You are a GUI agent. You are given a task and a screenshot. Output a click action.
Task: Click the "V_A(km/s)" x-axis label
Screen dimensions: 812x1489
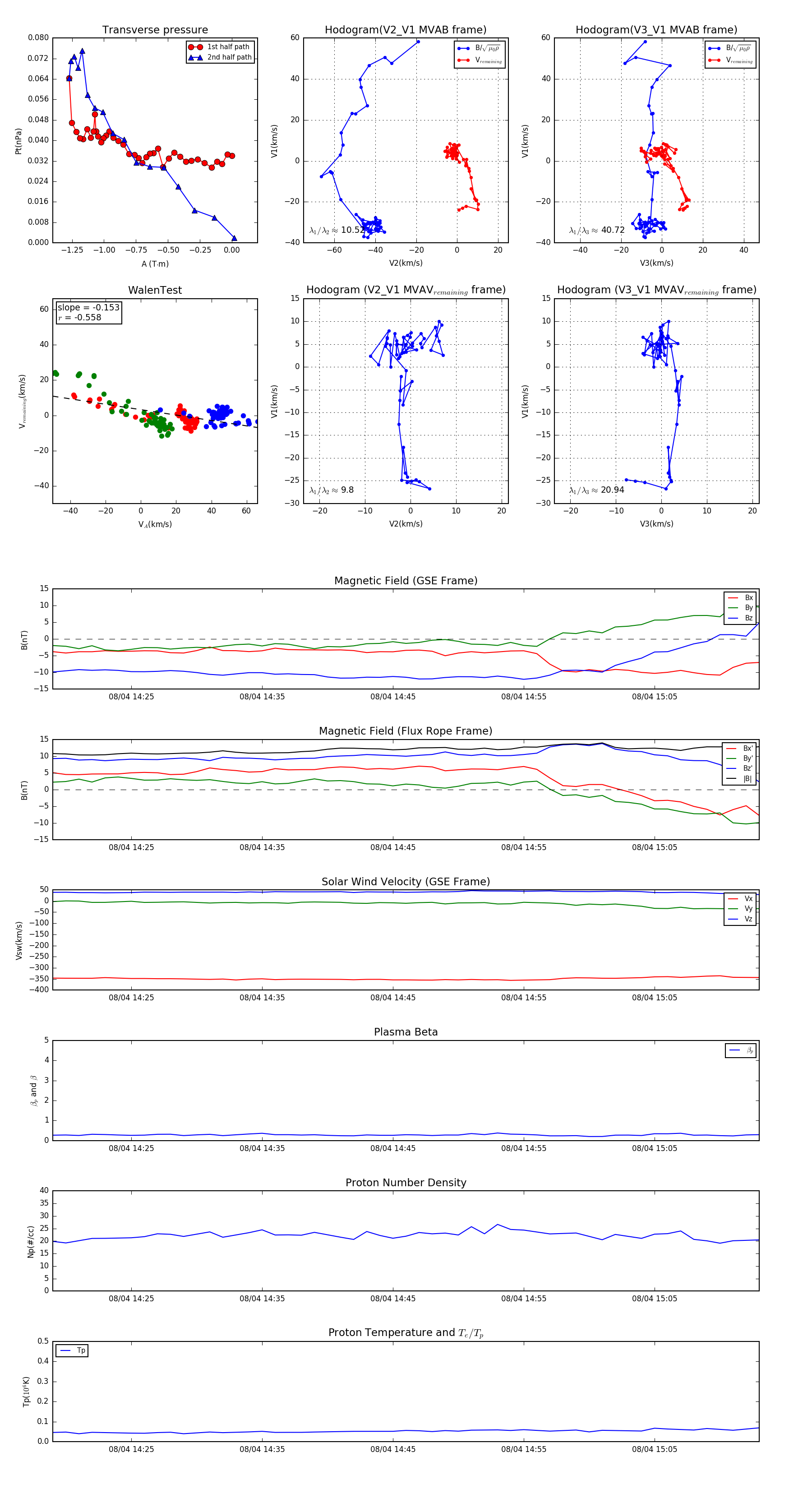coord(155,524)
